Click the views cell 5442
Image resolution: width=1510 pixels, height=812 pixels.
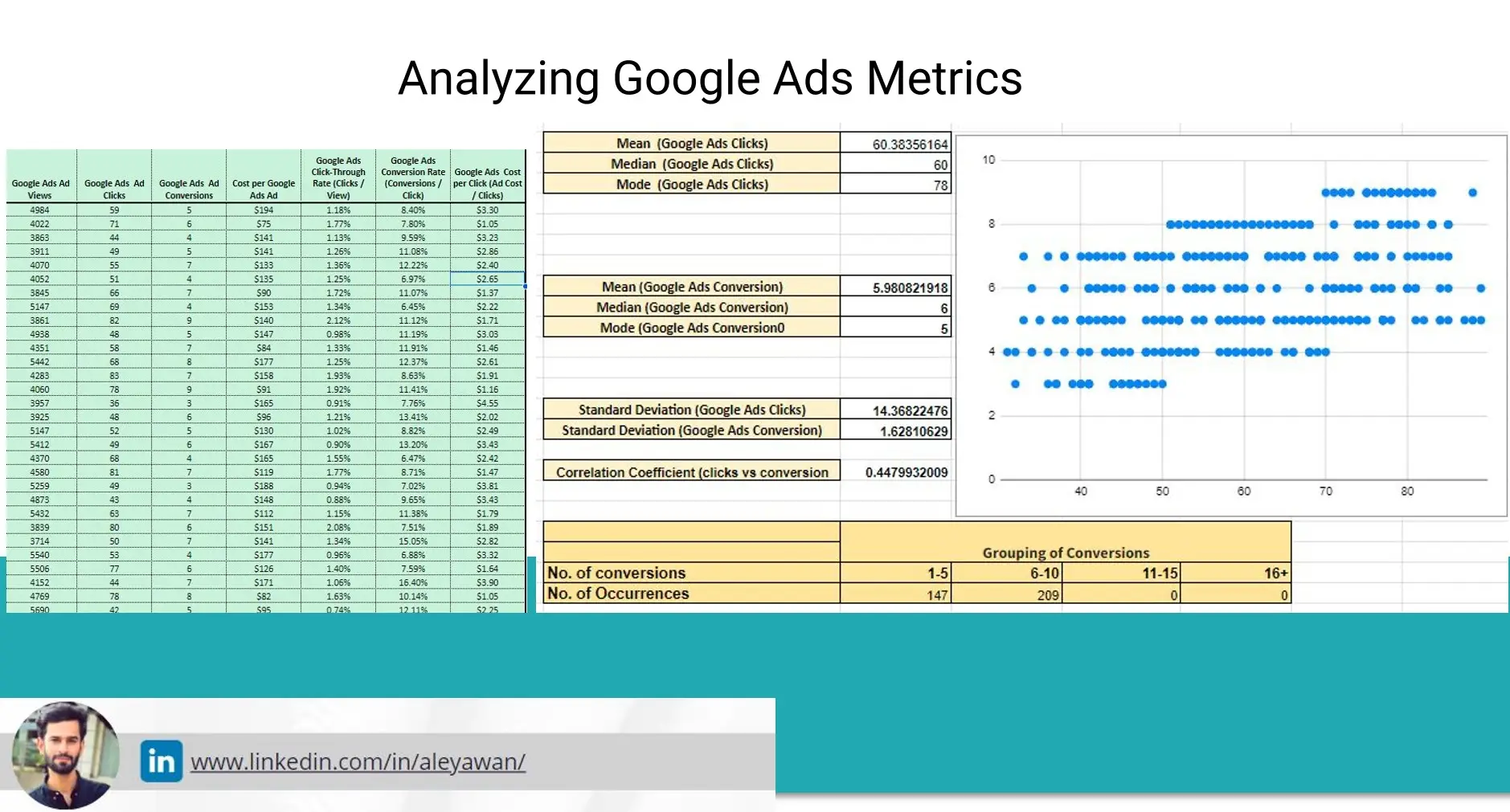tap(40, 362)
